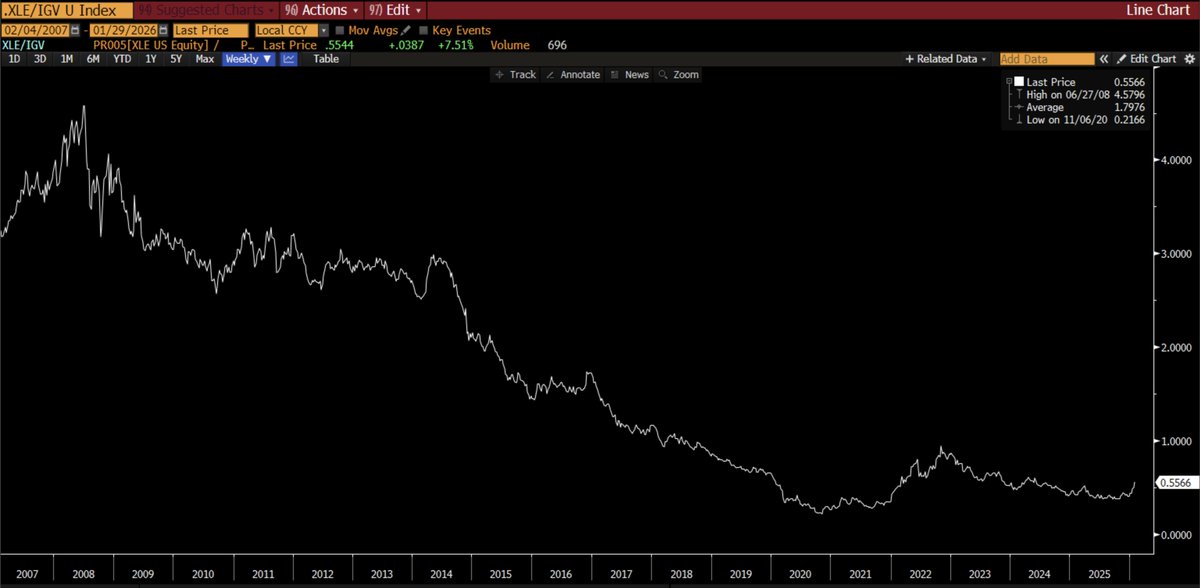Open the Weekly periodicity dropdown
Screen dimensions: 1200x588
[x=247, y=59]
